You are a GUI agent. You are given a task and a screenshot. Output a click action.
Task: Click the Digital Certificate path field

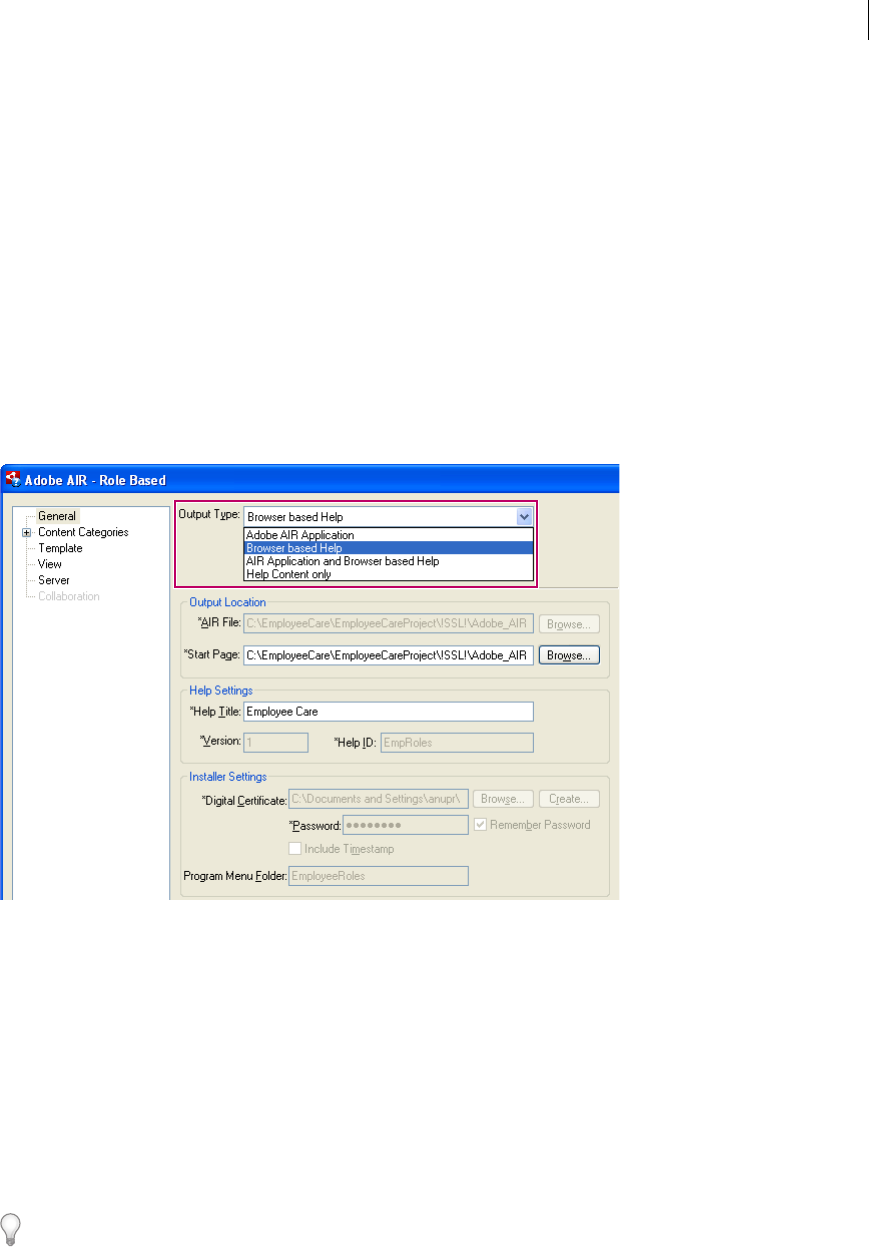click(378, 799)
